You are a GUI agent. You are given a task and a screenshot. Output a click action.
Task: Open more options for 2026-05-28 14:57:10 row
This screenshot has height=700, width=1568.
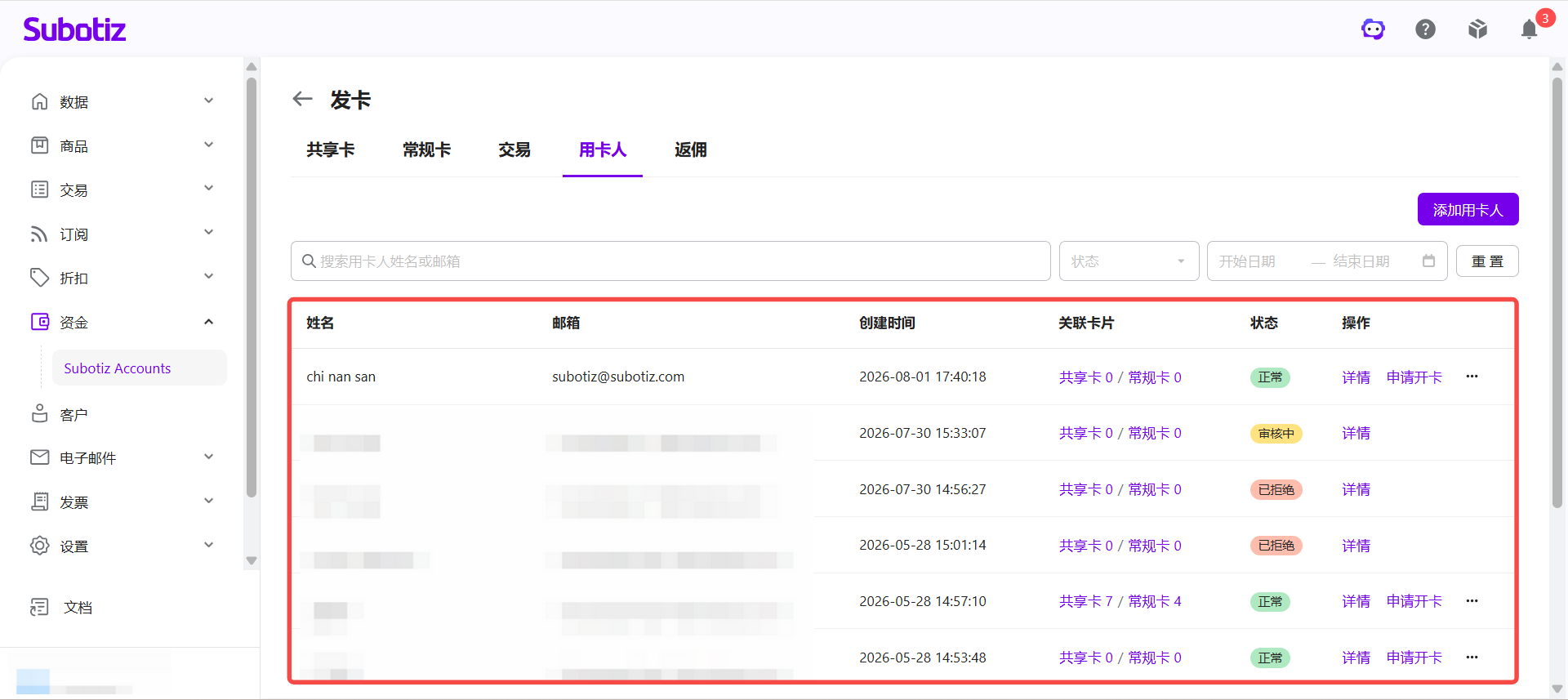(1472, 601)
